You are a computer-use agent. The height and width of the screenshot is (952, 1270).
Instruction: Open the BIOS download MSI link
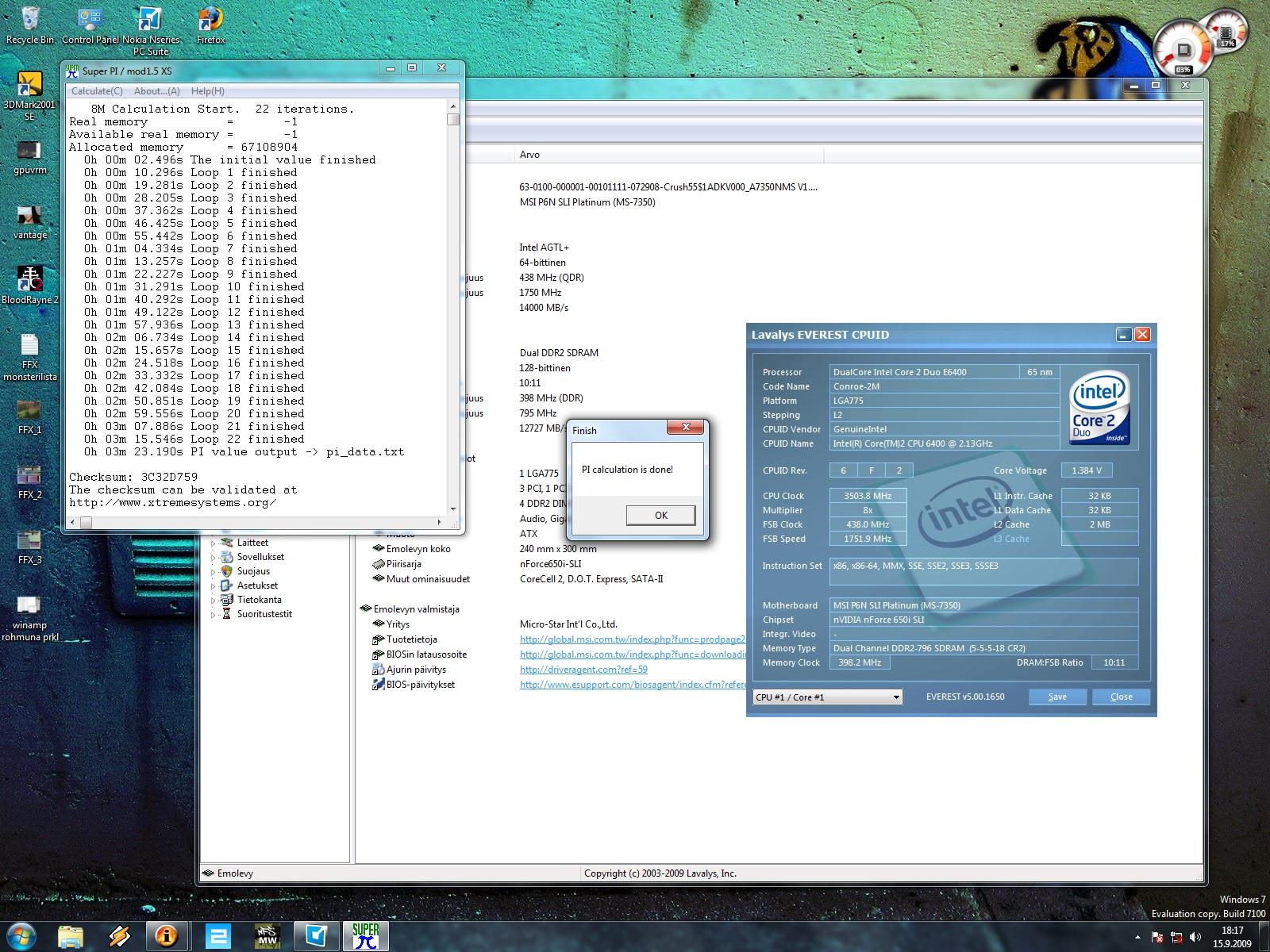point(633,654)
